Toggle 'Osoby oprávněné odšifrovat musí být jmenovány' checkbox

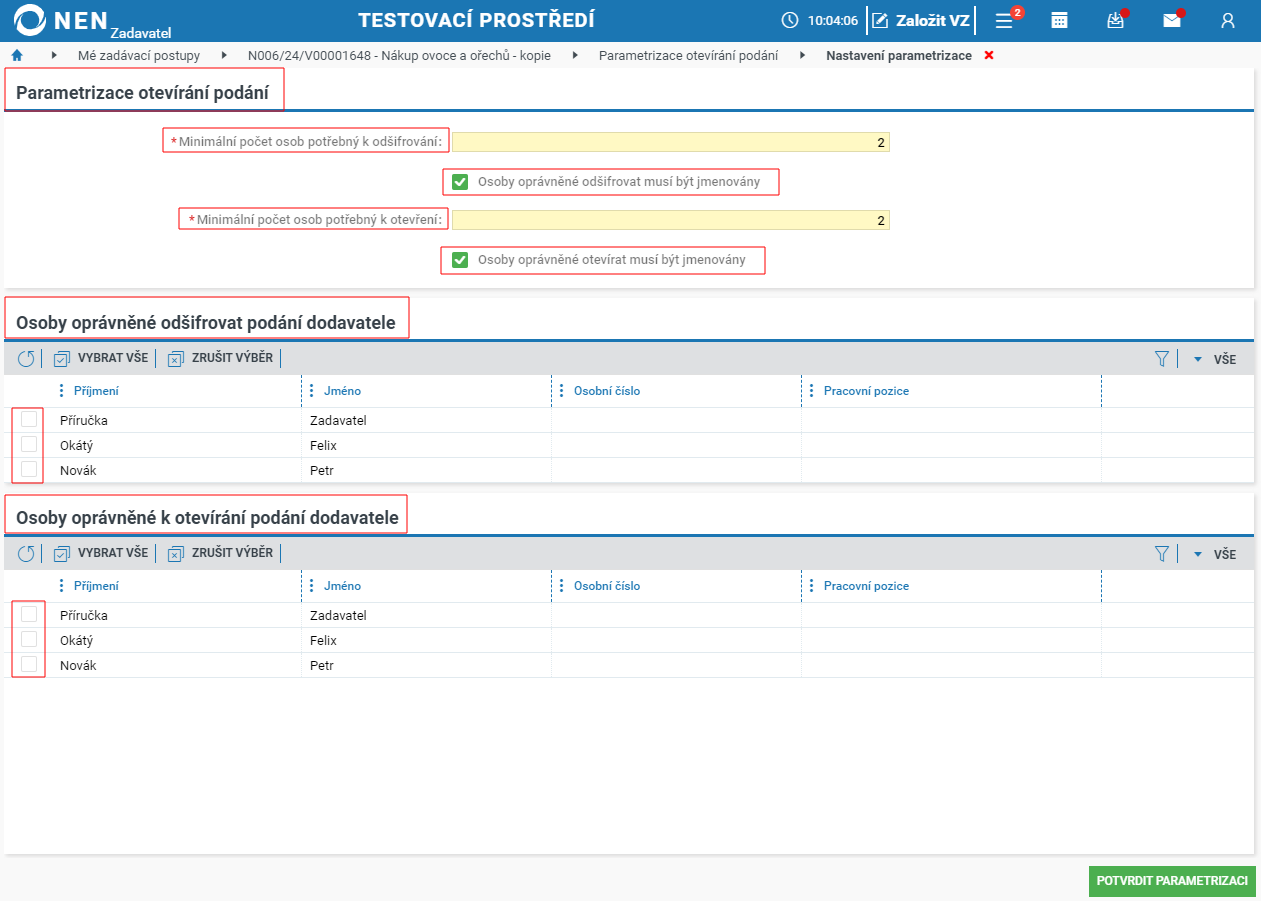click(460, 182)
